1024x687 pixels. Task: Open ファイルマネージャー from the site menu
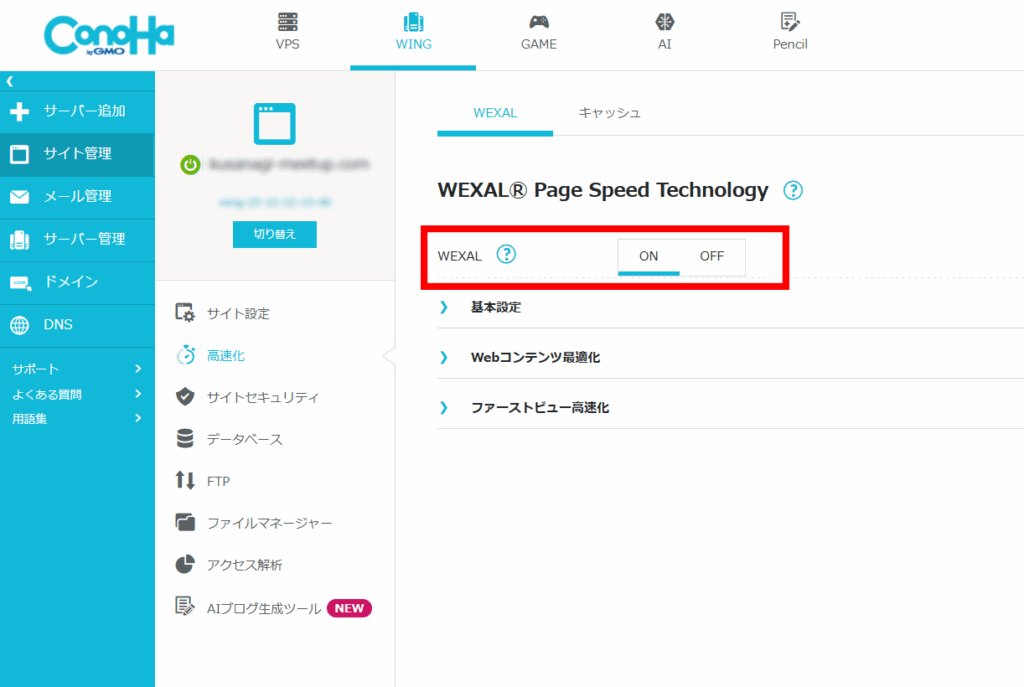click(268, 523)
